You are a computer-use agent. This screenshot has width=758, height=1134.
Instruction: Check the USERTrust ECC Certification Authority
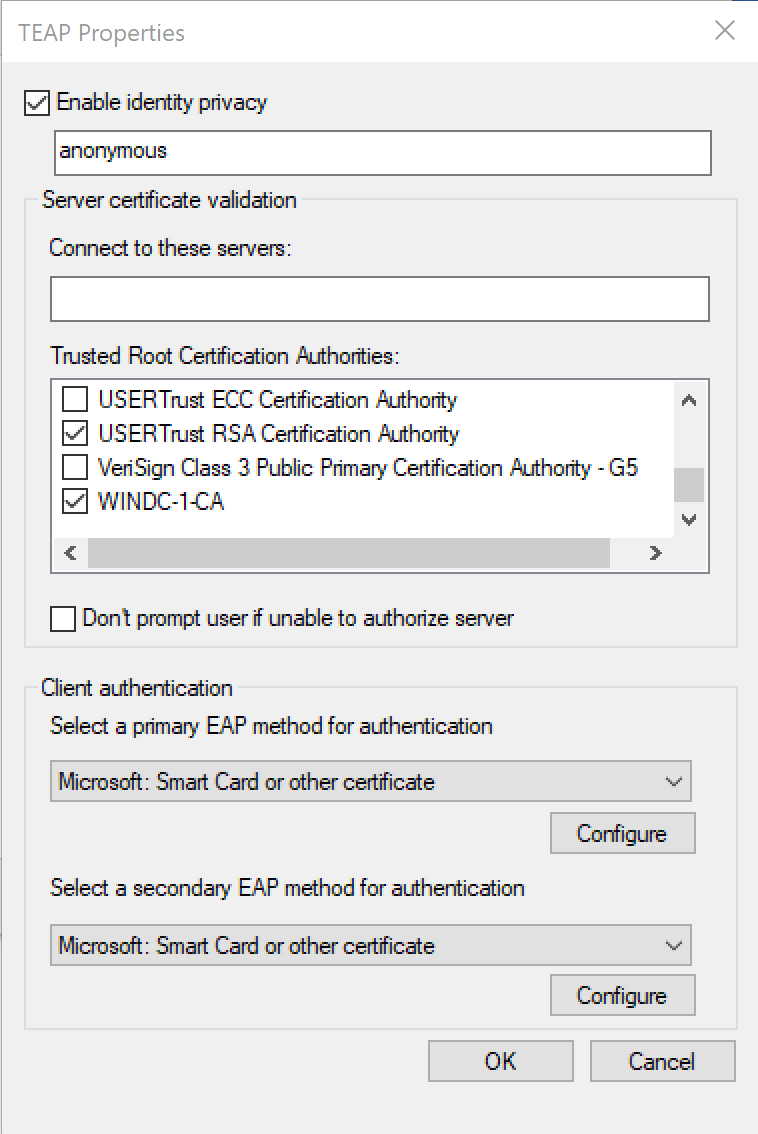75,400
